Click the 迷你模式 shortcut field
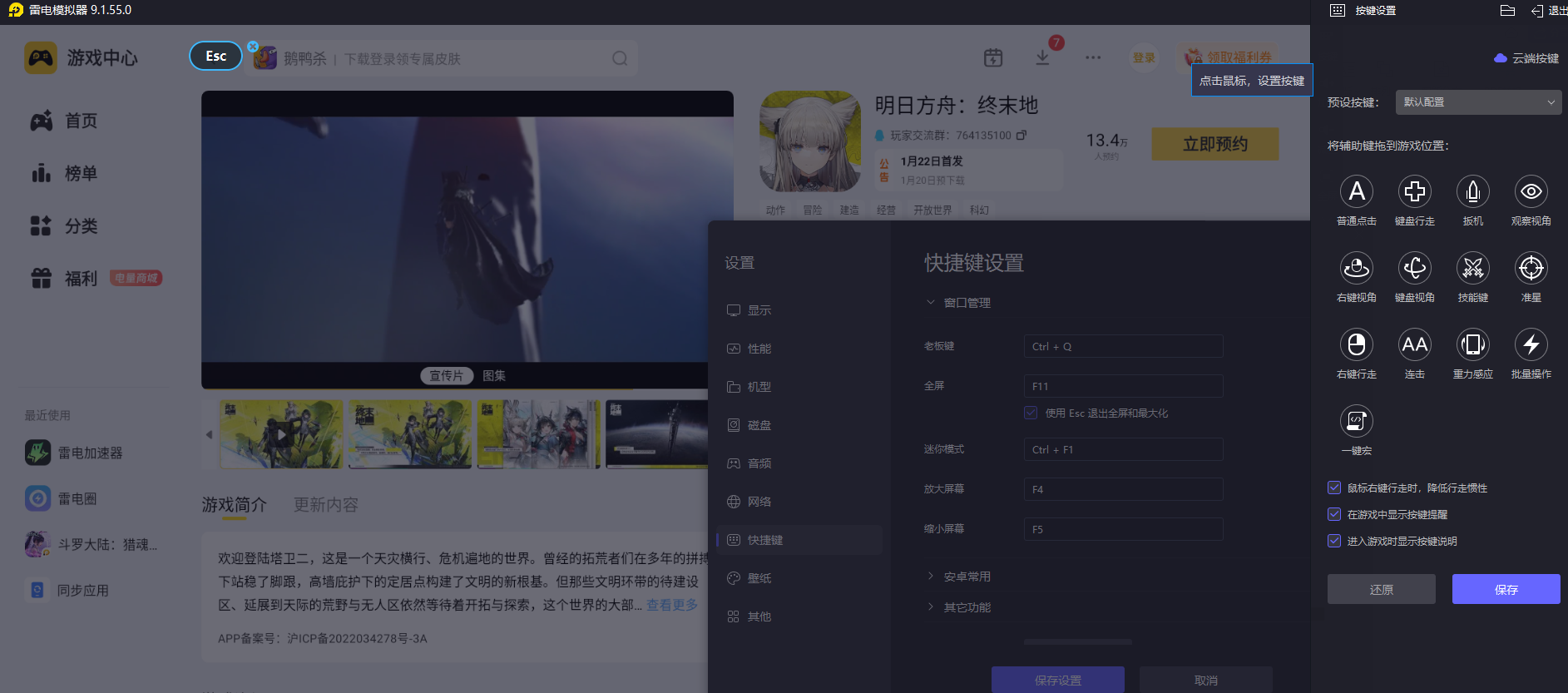The height and width of the screenshot is (693, 1568). pos(1124,449)
